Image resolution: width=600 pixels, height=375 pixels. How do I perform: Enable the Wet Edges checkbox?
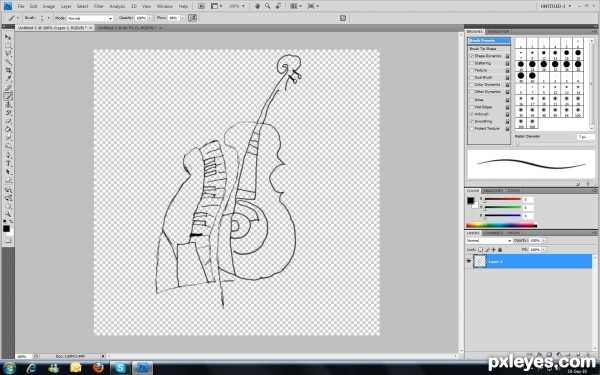(471, 107)
